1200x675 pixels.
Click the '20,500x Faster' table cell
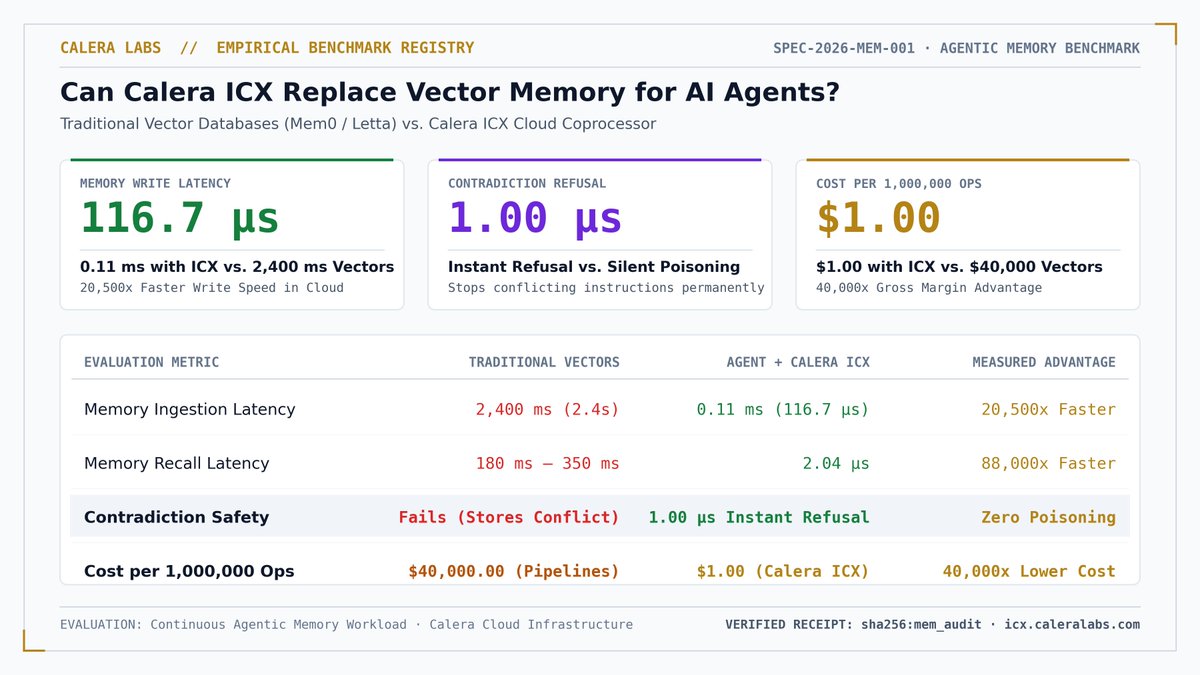tap(1049, 409)
